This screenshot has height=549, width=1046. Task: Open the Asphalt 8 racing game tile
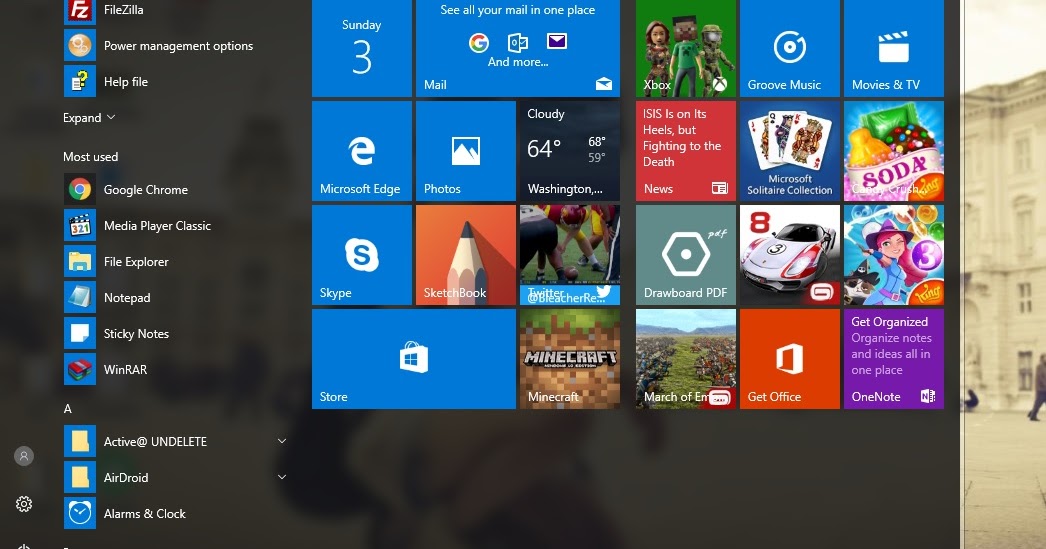point(790,255)
